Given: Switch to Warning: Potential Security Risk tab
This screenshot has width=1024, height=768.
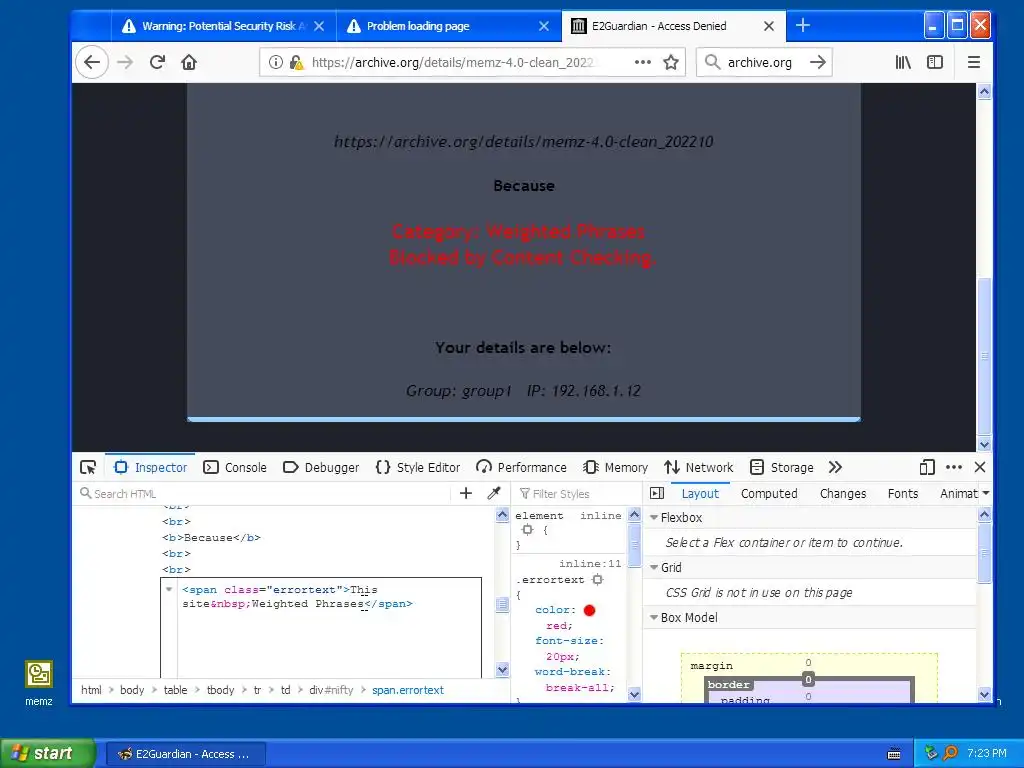Looking at the screenshot, I should tap(223, 26).
